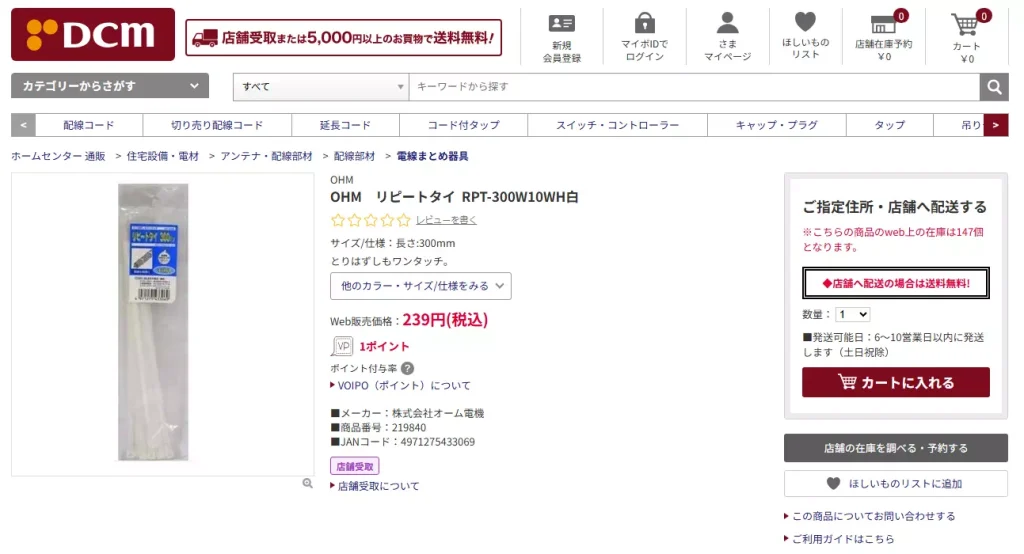
Task: Click the search magnifier button
Action: pos(994,87)
